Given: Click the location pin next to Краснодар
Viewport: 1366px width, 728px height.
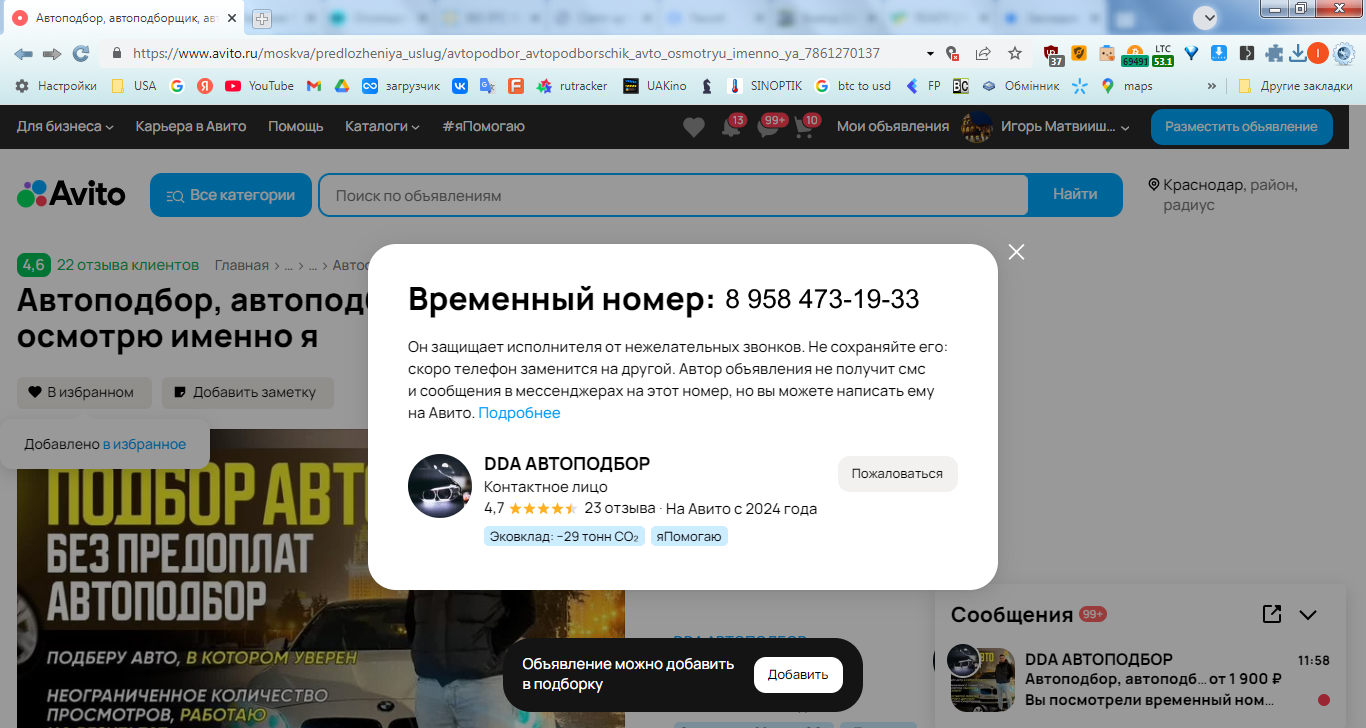Looking at the screenshot, I should click(x=1154, y=185).
